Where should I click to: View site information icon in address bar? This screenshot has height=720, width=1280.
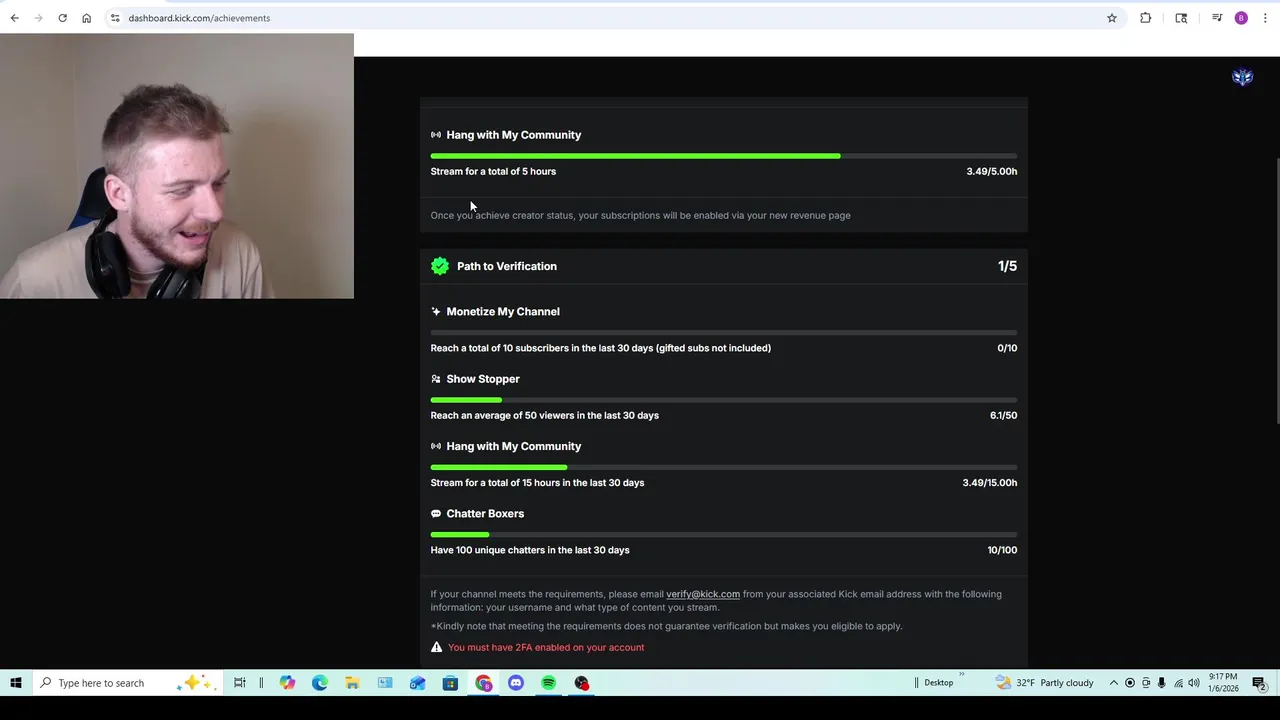(x=115, y=18)
